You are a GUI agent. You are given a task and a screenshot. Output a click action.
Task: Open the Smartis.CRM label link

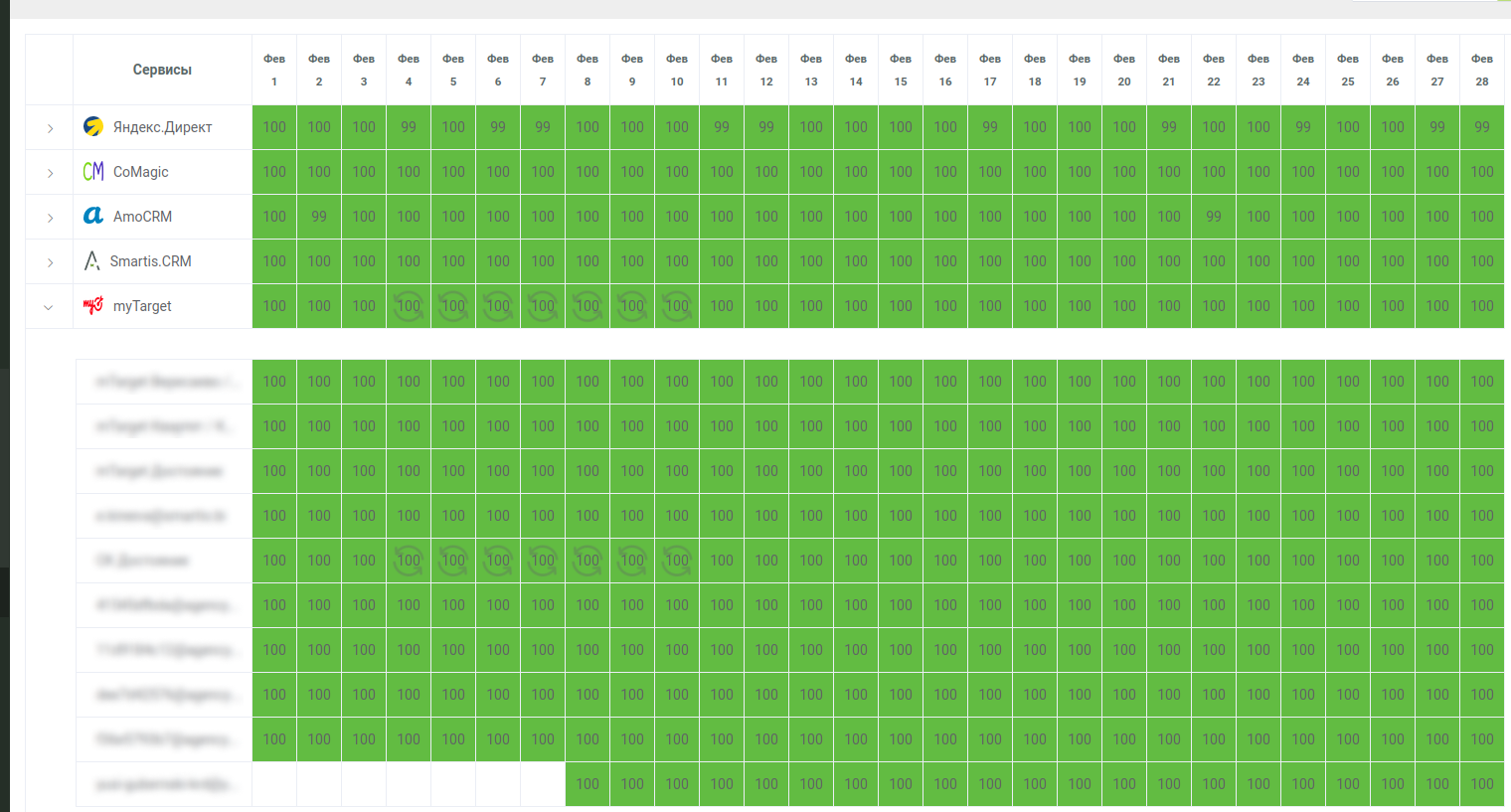[150, 261]
